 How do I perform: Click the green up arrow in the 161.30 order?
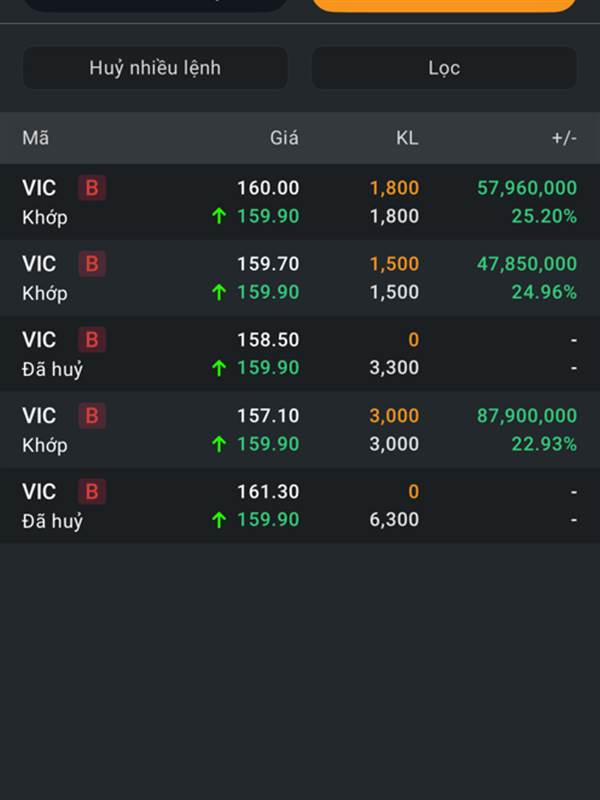(219, 520)
